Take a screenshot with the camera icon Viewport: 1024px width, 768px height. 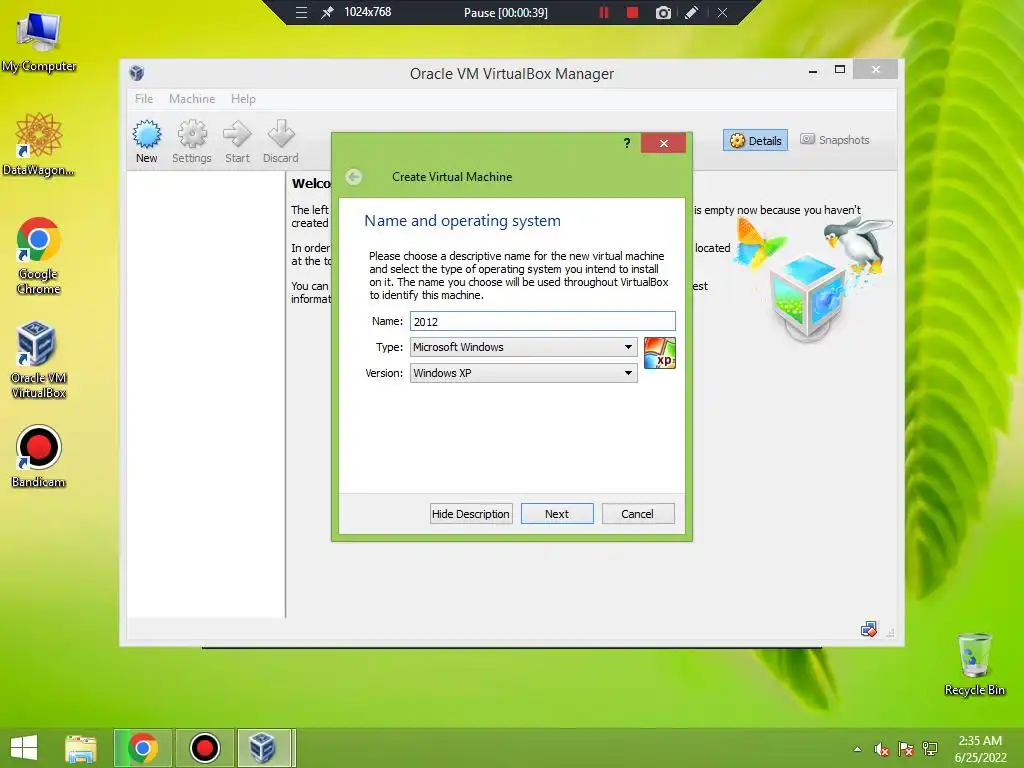pyautogui.click(x=663, y=12)
